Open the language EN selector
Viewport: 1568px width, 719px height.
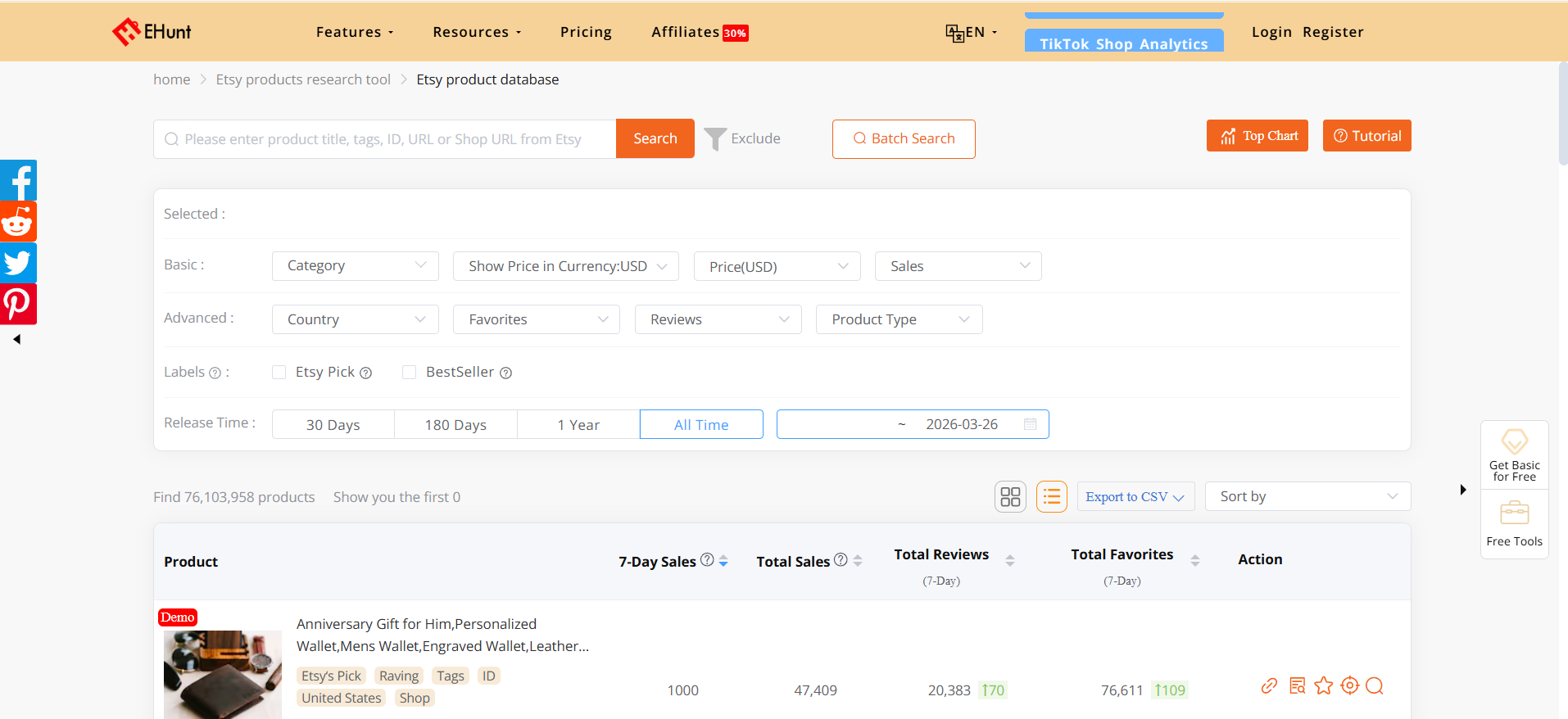(x=972, y=32)
